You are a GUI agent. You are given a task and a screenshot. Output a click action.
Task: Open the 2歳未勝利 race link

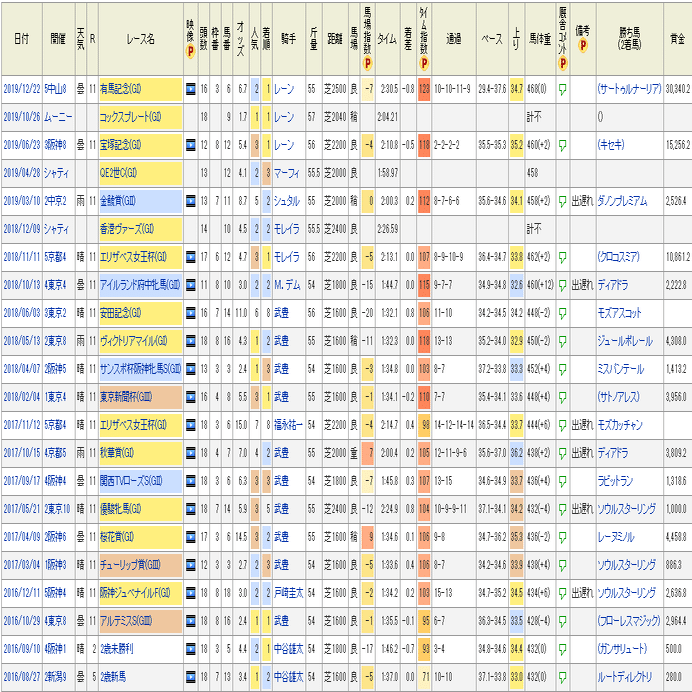tap(117, 649)
